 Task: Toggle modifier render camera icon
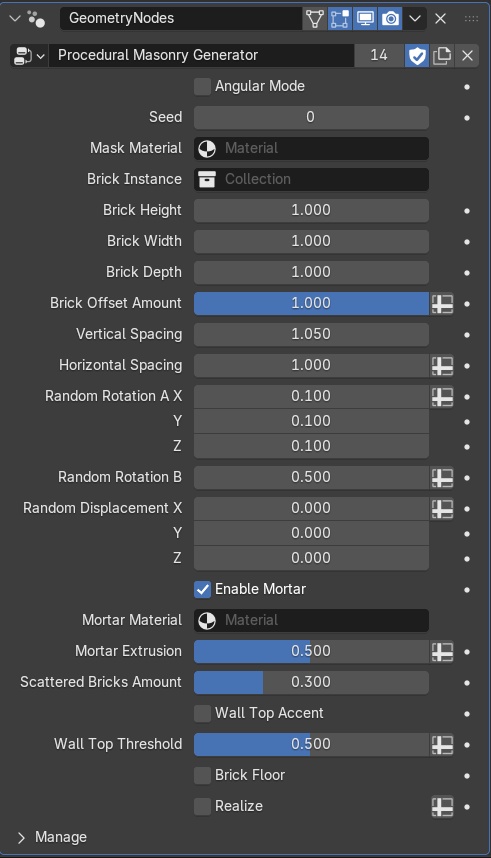click(x=390, y=19)
